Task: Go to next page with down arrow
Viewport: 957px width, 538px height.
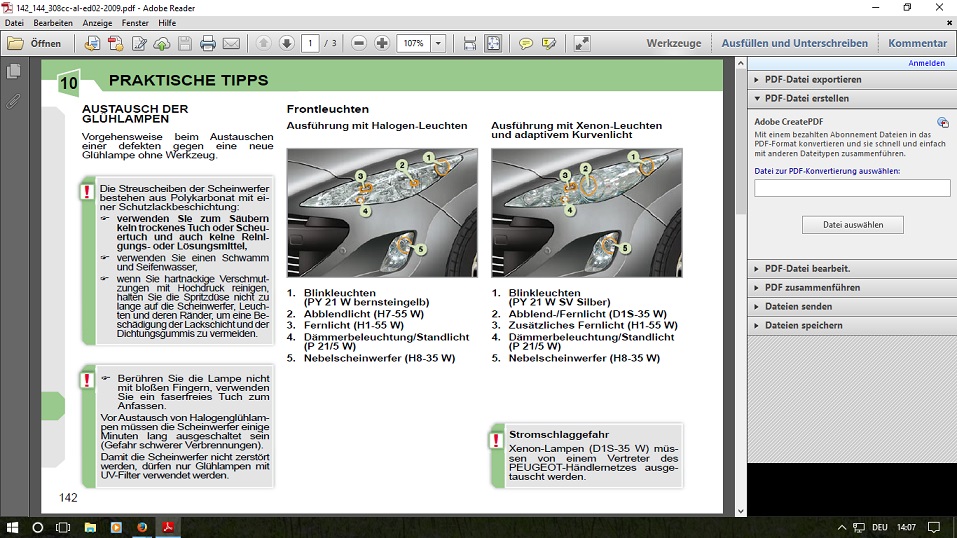Action: coord(286,44)
